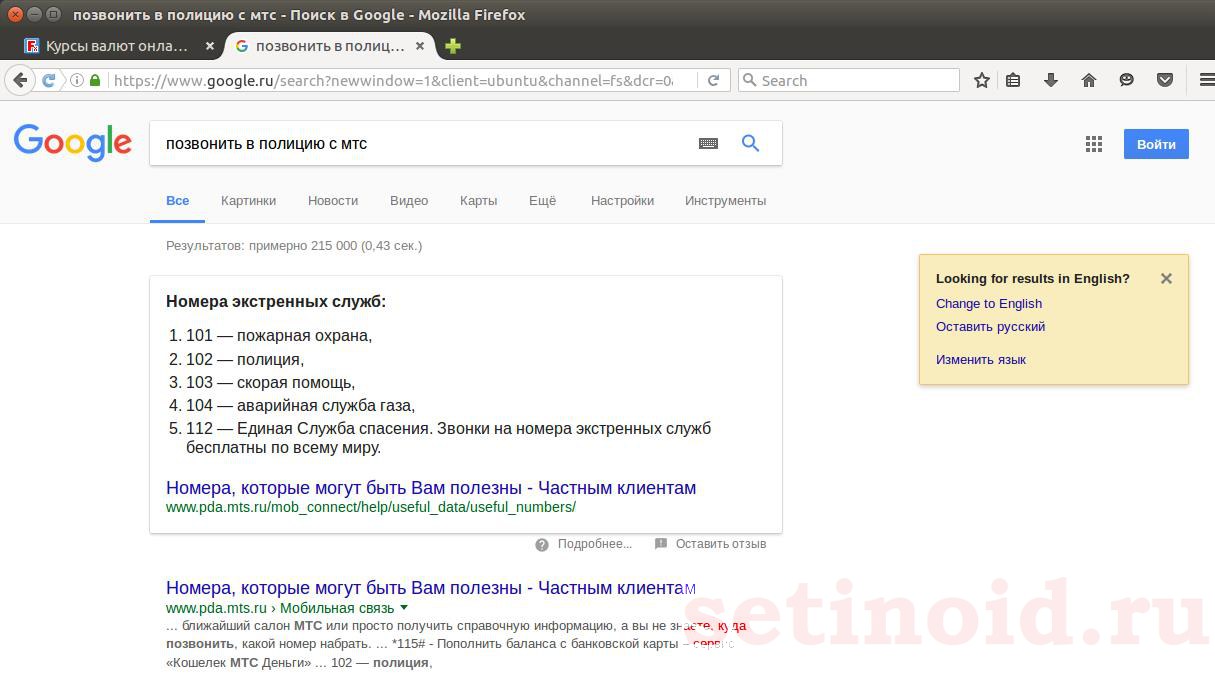The height and width of the screenshot is (681, 1215).
Task: Click the text «101 — пожарная охрана,»
Action: point(279,336)
